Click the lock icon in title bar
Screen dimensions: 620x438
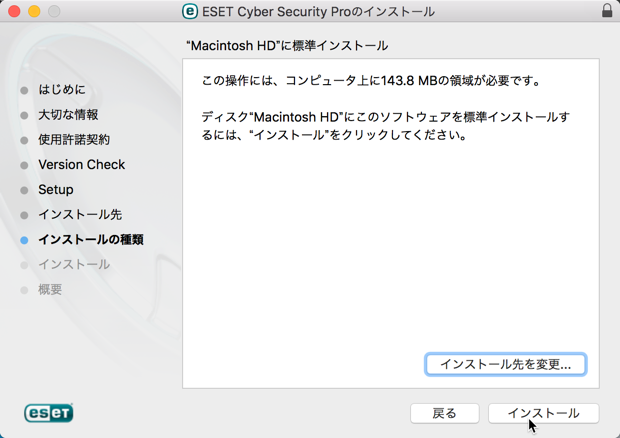click(607, 11)
